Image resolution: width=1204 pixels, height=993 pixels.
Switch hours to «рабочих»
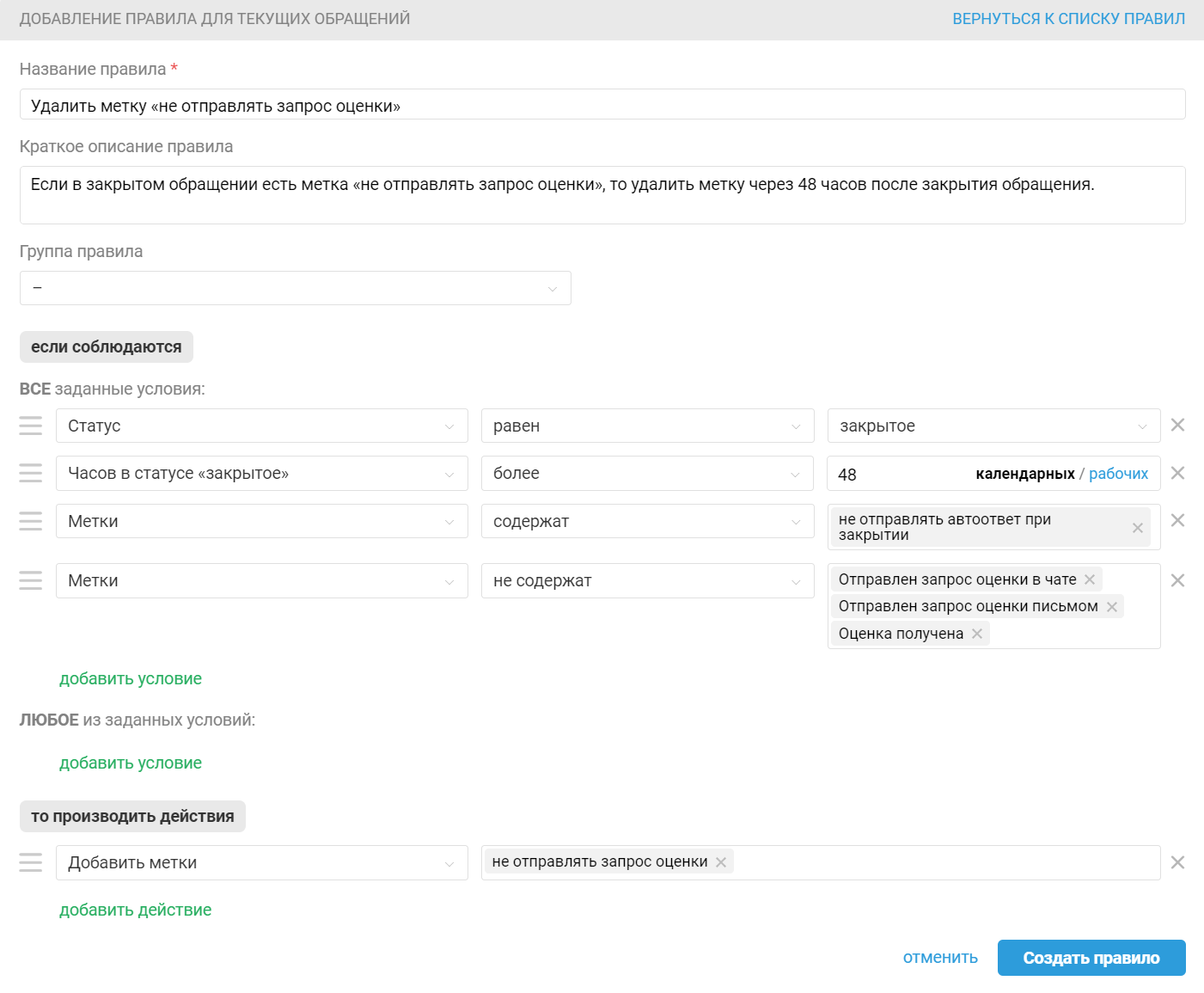[x=1118, y=474]
